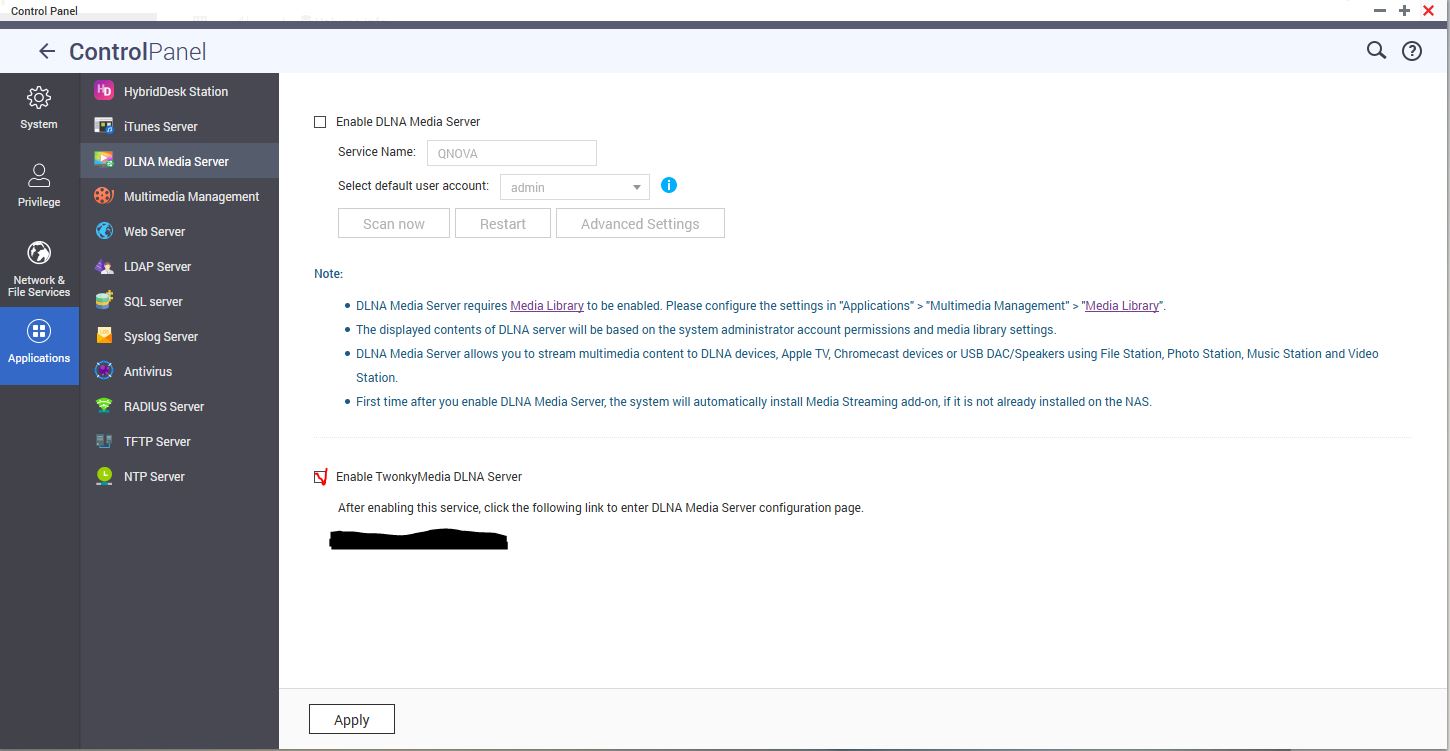This screenshot has width=1450, height=751.
Task: Click the DLNA Media Server icon
Action: [104, 160]
